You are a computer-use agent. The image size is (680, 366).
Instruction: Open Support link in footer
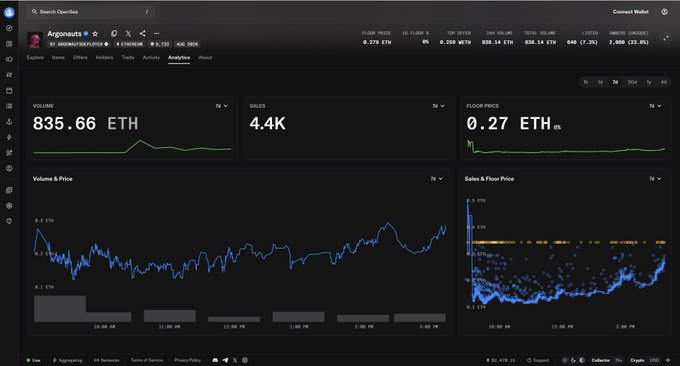[538, 360]
